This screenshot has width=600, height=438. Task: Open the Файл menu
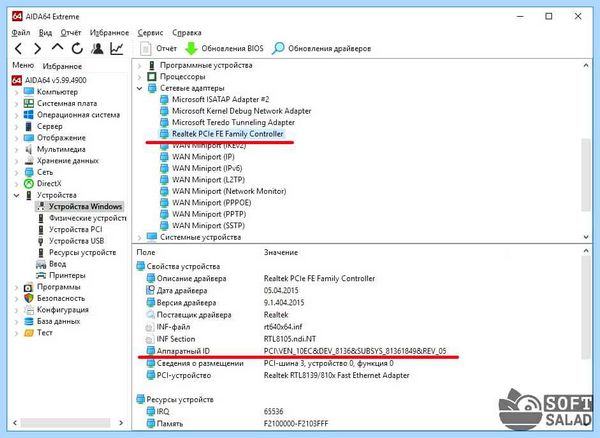21,33
